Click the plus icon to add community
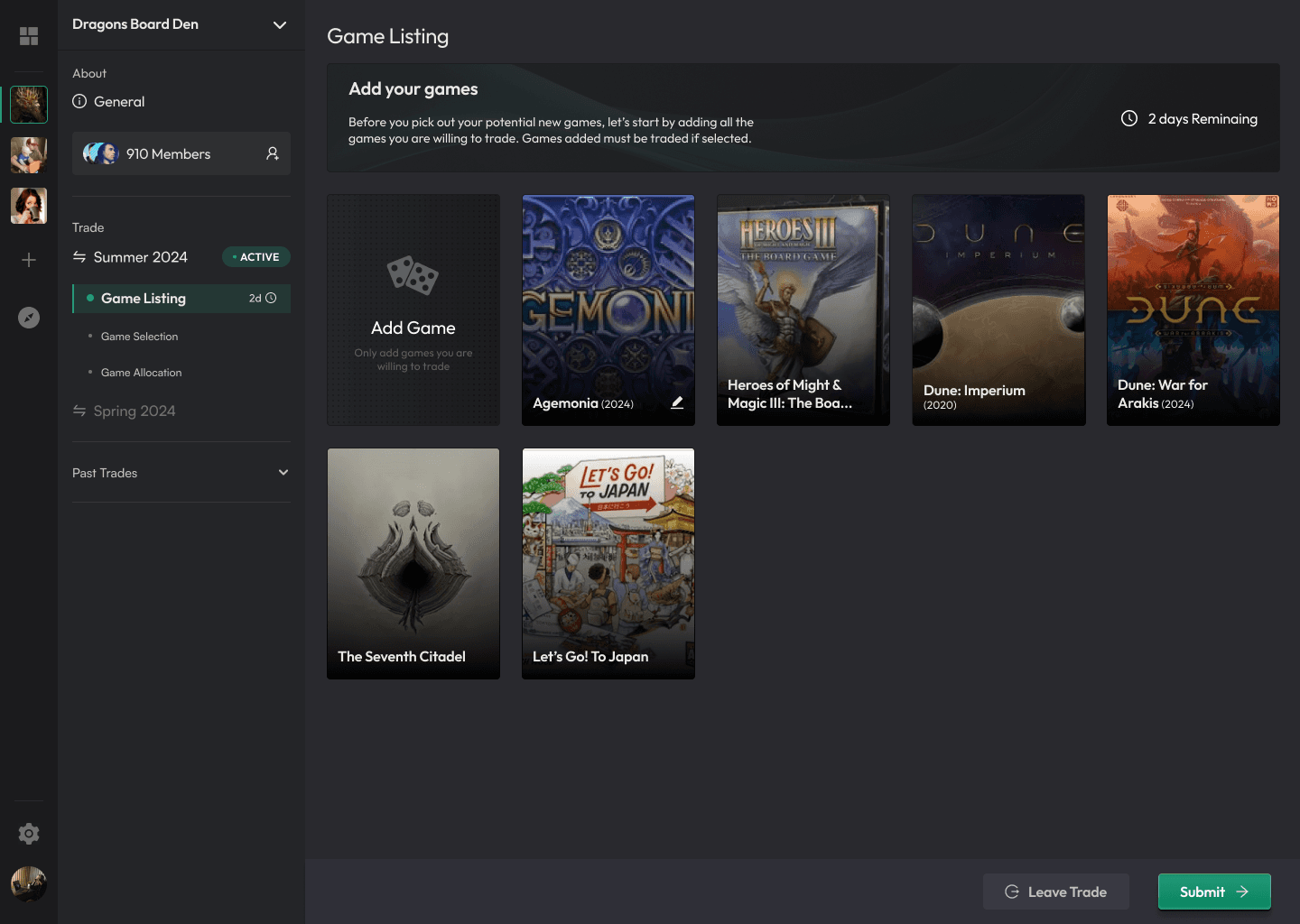This screenshot has height=924, width=1300. click(x=29, y=260)
